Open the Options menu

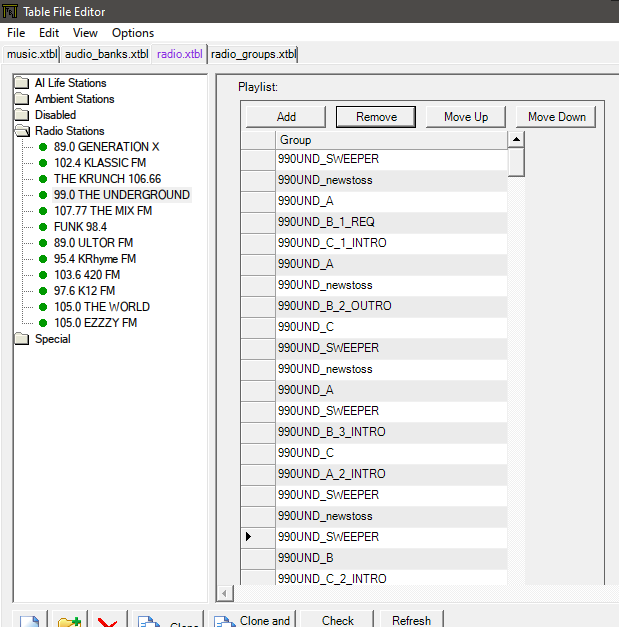[133, 33]
